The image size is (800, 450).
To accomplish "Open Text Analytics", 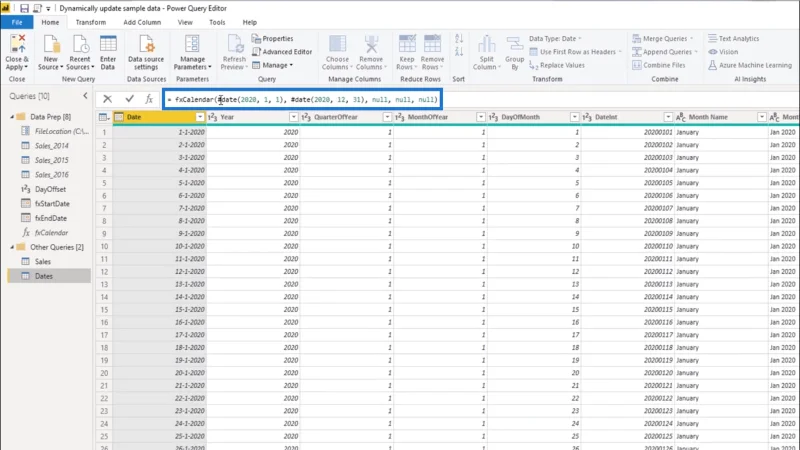I will [733, 38].
